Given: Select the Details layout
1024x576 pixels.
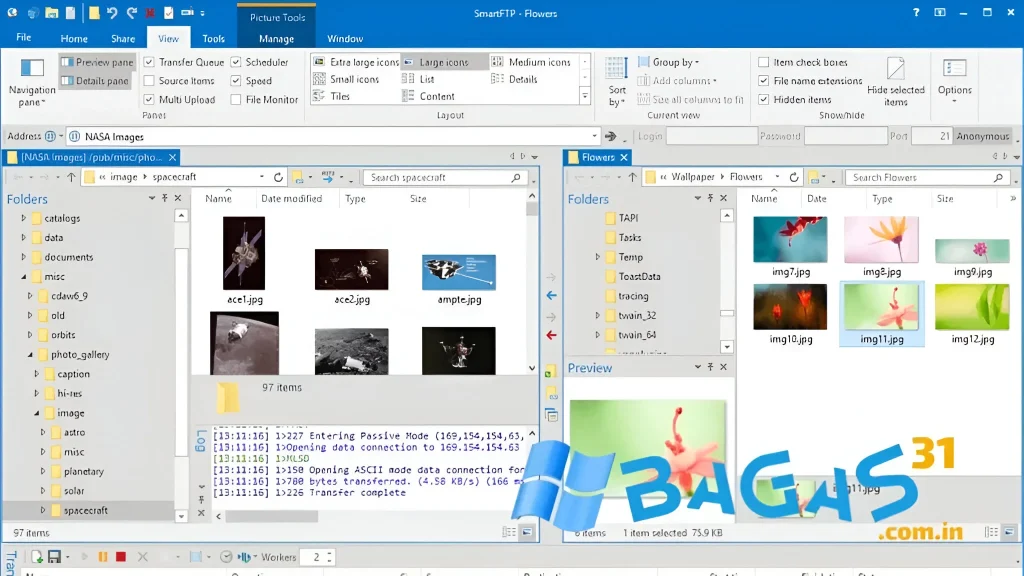Looking at the screenshot, I should coord(515,79).
